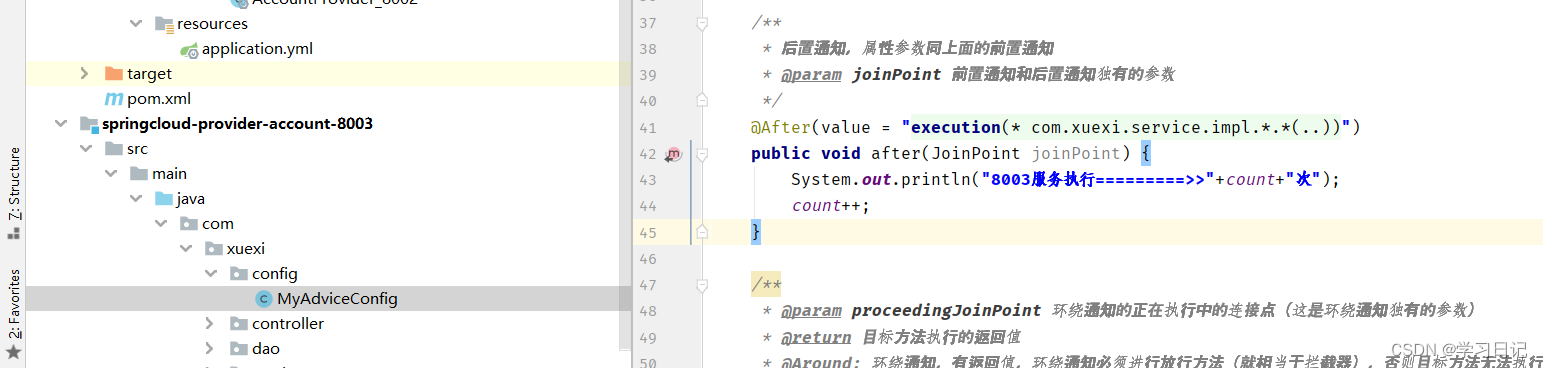Click the Favorites star icon
This screenshot has width=1543, height=368.
[13, 353]
